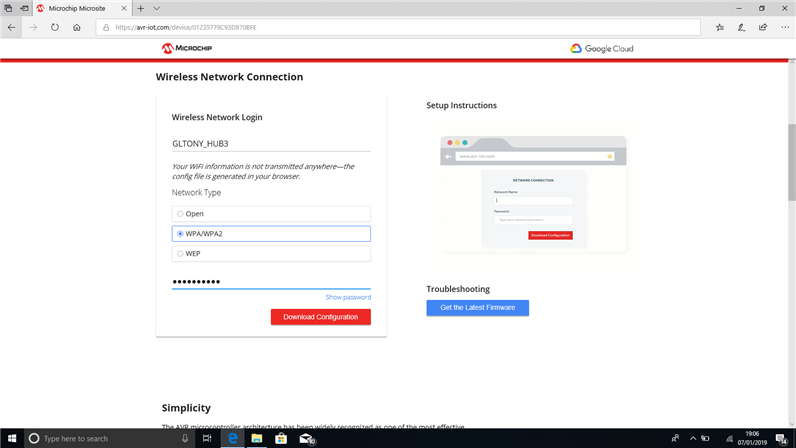Click the Wireless Network Connection heading
This screenshot has width=796, height=448.
(x=229, y=77)
